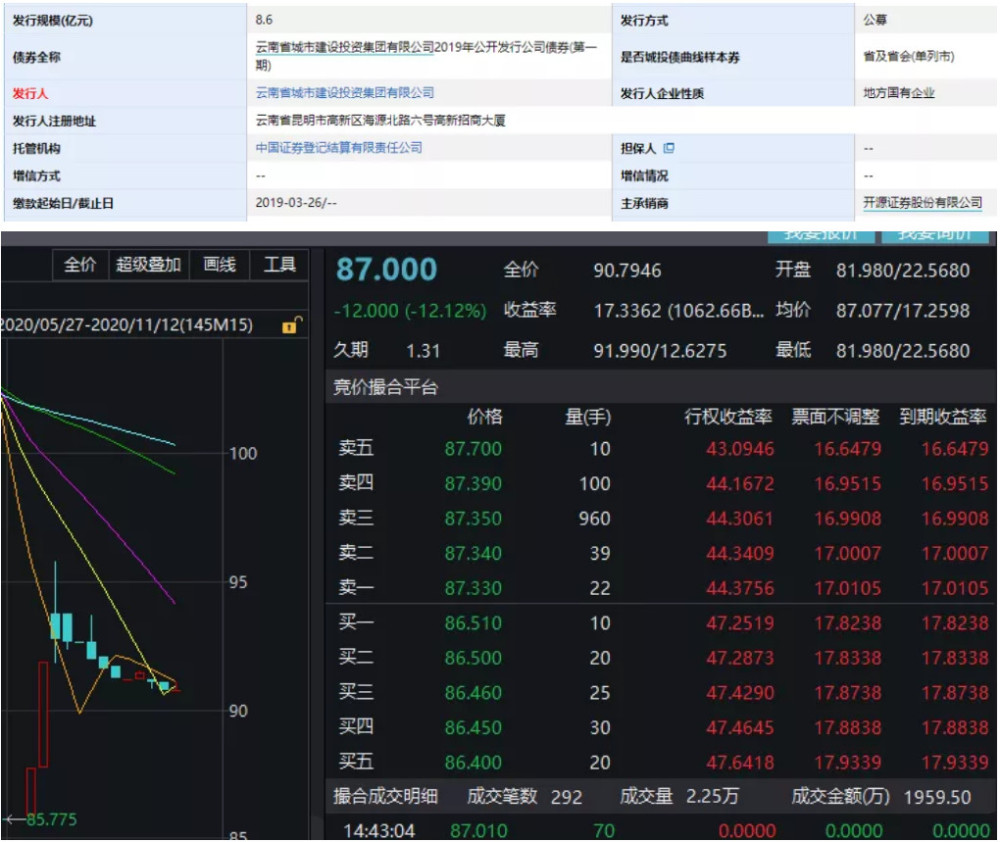
Task: Click the 行权收益率 column header
Action: coord(728,417)
